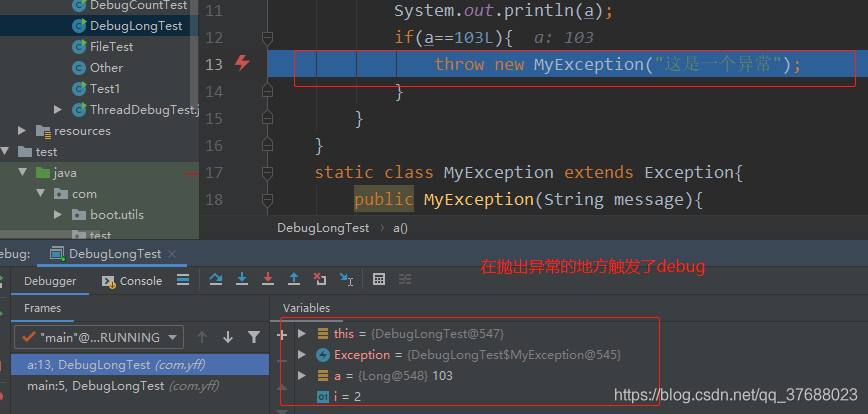Screen dimensions: 868x414
Task: Collapse the java folder arrow
Action: coord(23,173)
